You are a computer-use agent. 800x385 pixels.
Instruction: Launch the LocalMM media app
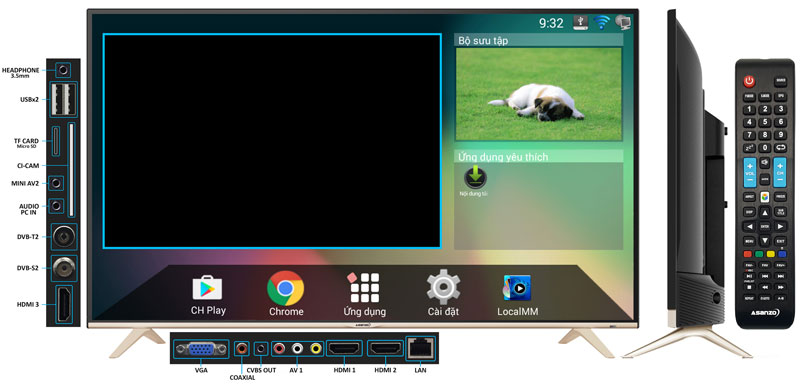point(517,288)
